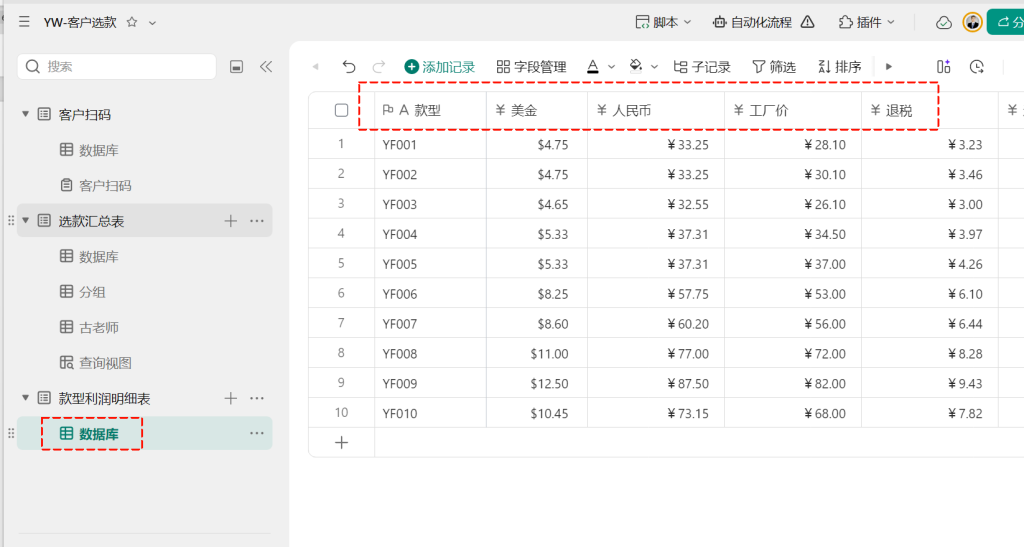This screenshot has height=547, width=1024.
Task: Open the 排序 sort tool
Action: [840, 67]
